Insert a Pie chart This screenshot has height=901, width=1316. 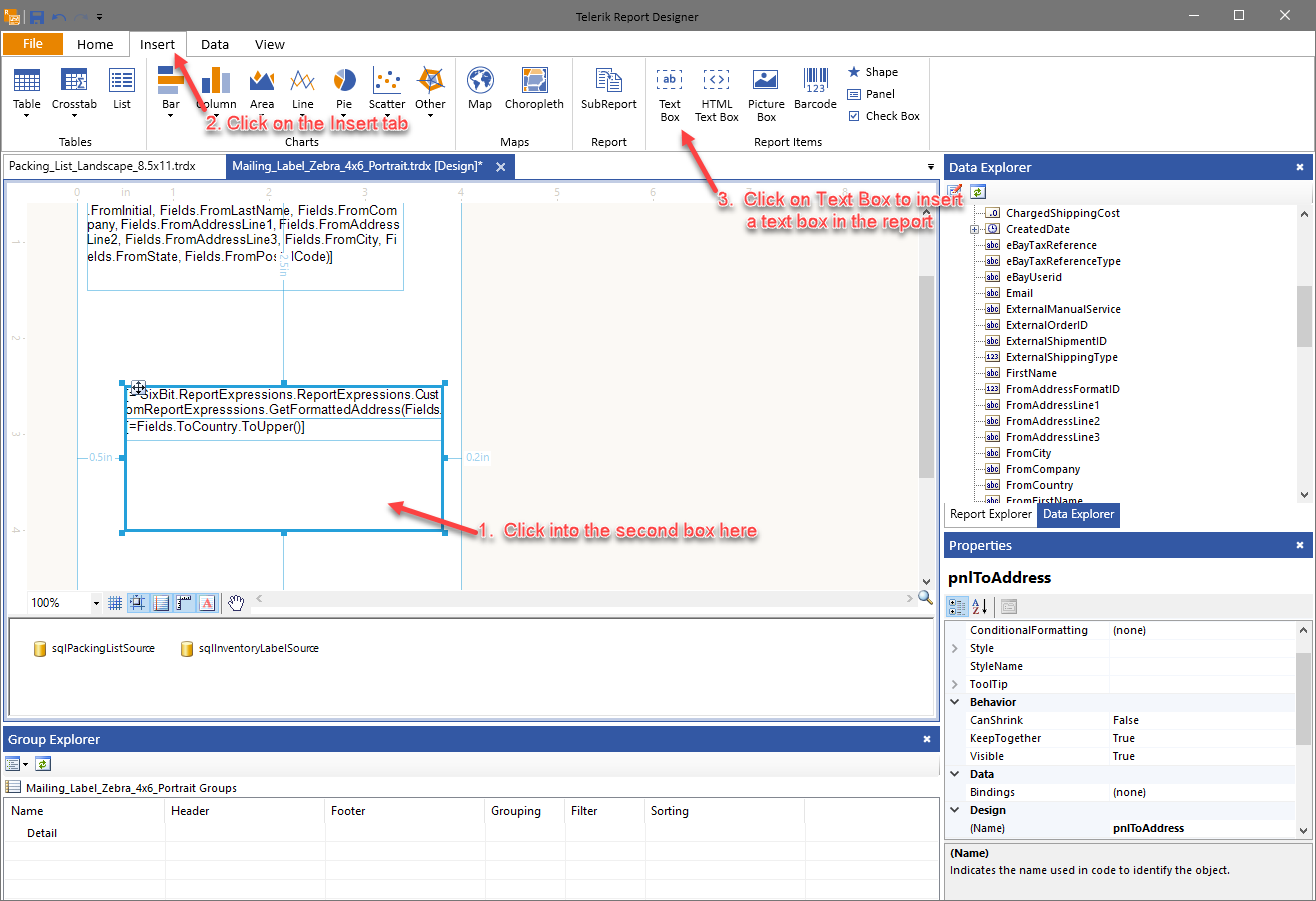click(344, 88)
